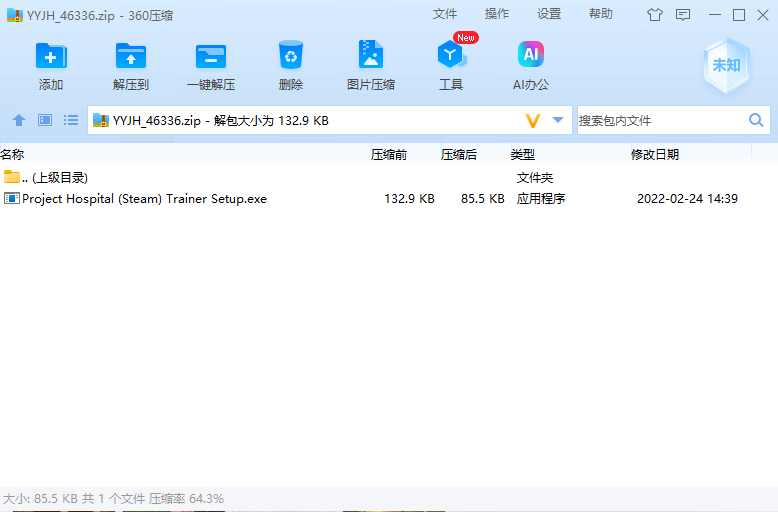Click the feedback message icon in the title bar
The width and height of the screenshot is (778, 512).
pos(683,15)
